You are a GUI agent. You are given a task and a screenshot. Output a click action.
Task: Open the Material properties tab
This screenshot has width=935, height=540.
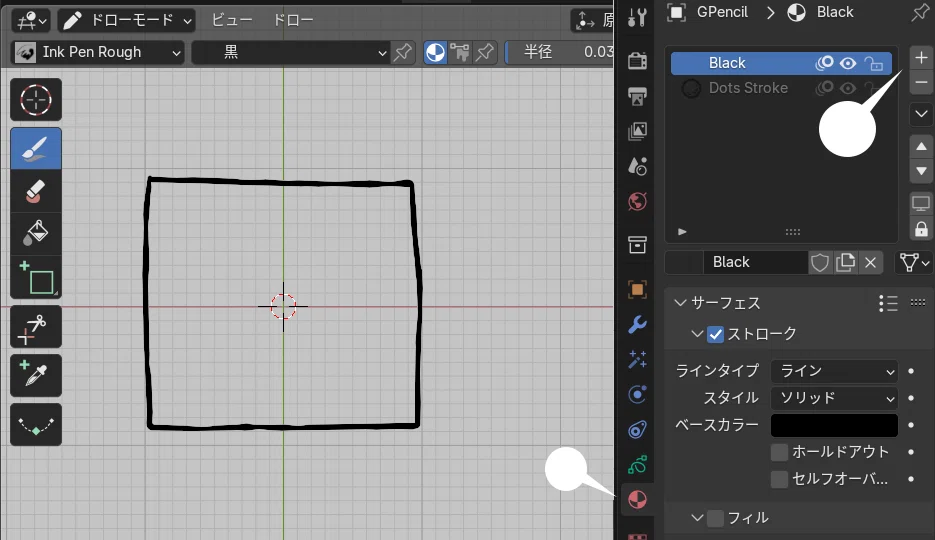(637, 499)
